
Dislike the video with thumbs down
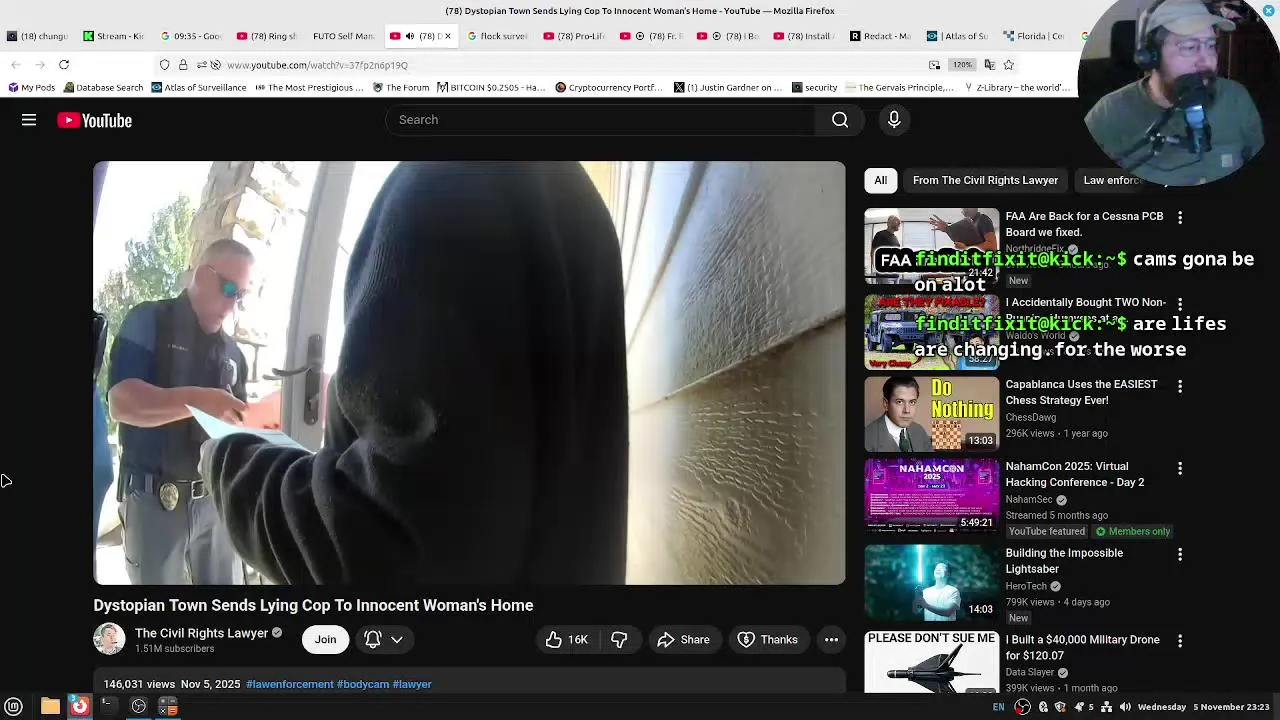(x=619, y=640)
